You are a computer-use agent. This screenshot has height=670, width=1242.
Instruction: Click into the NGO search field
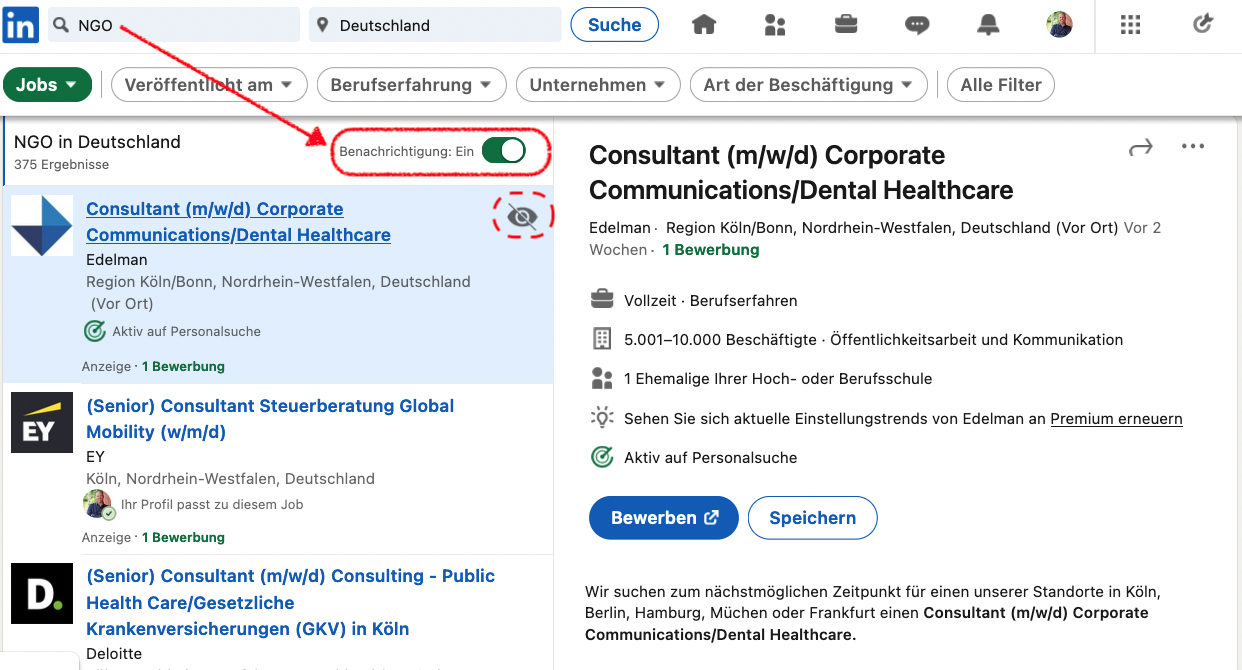click(174, 25)
